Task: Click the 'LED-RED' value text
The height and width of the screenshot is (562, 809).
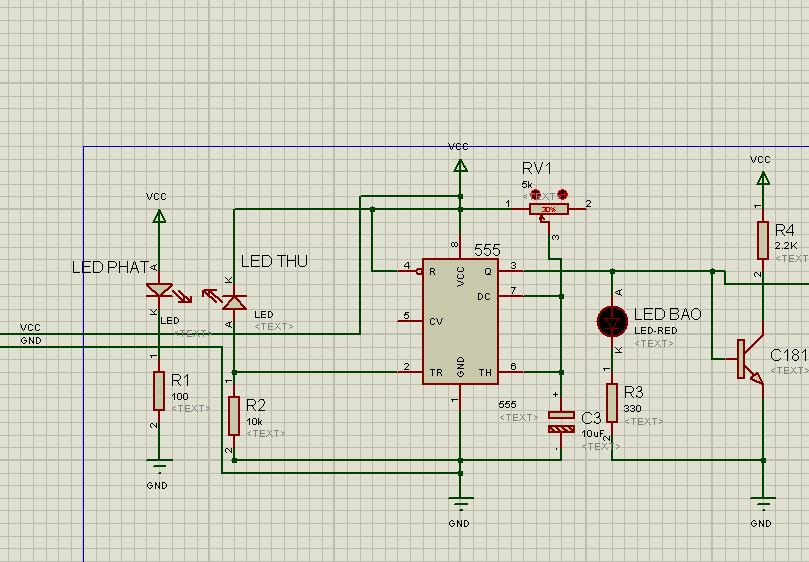Action: click(x=656, y=330)
